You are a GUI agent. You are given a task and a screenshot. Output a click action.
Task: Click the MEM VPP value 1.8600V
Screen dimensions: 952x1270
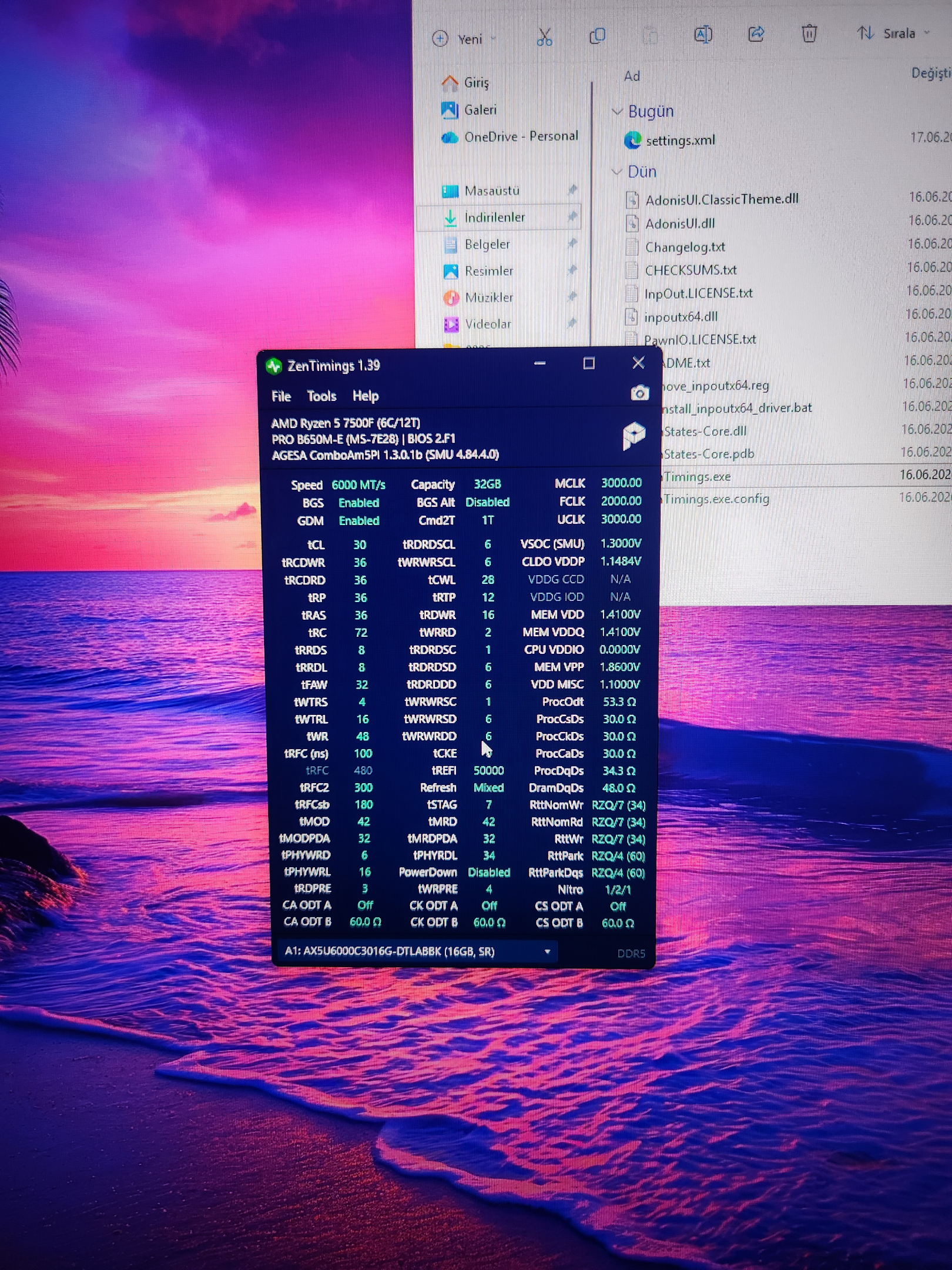[619, 667]
